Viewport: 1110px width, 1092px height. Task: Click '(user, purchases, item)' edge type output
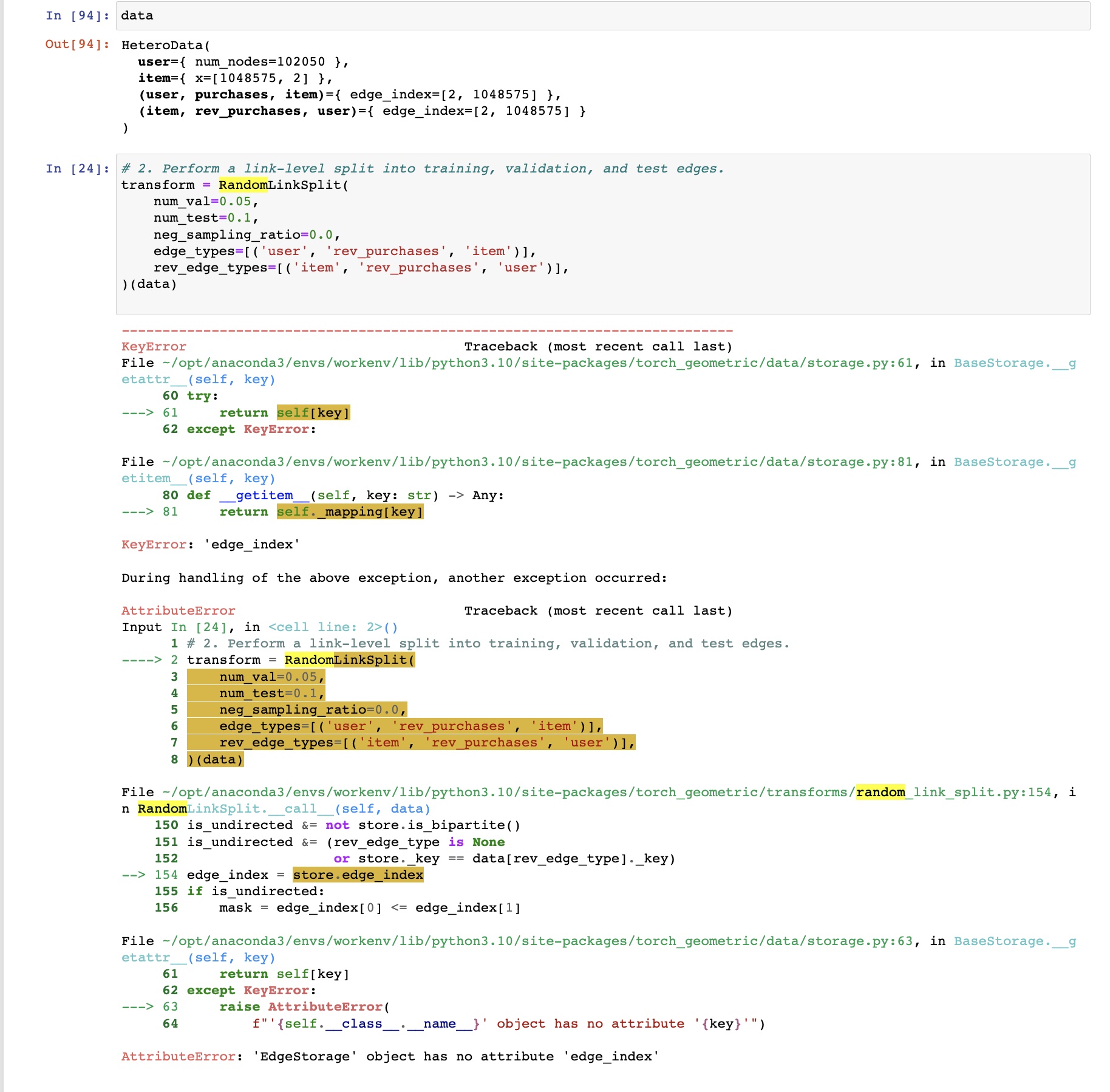click(x=232, y=94)
